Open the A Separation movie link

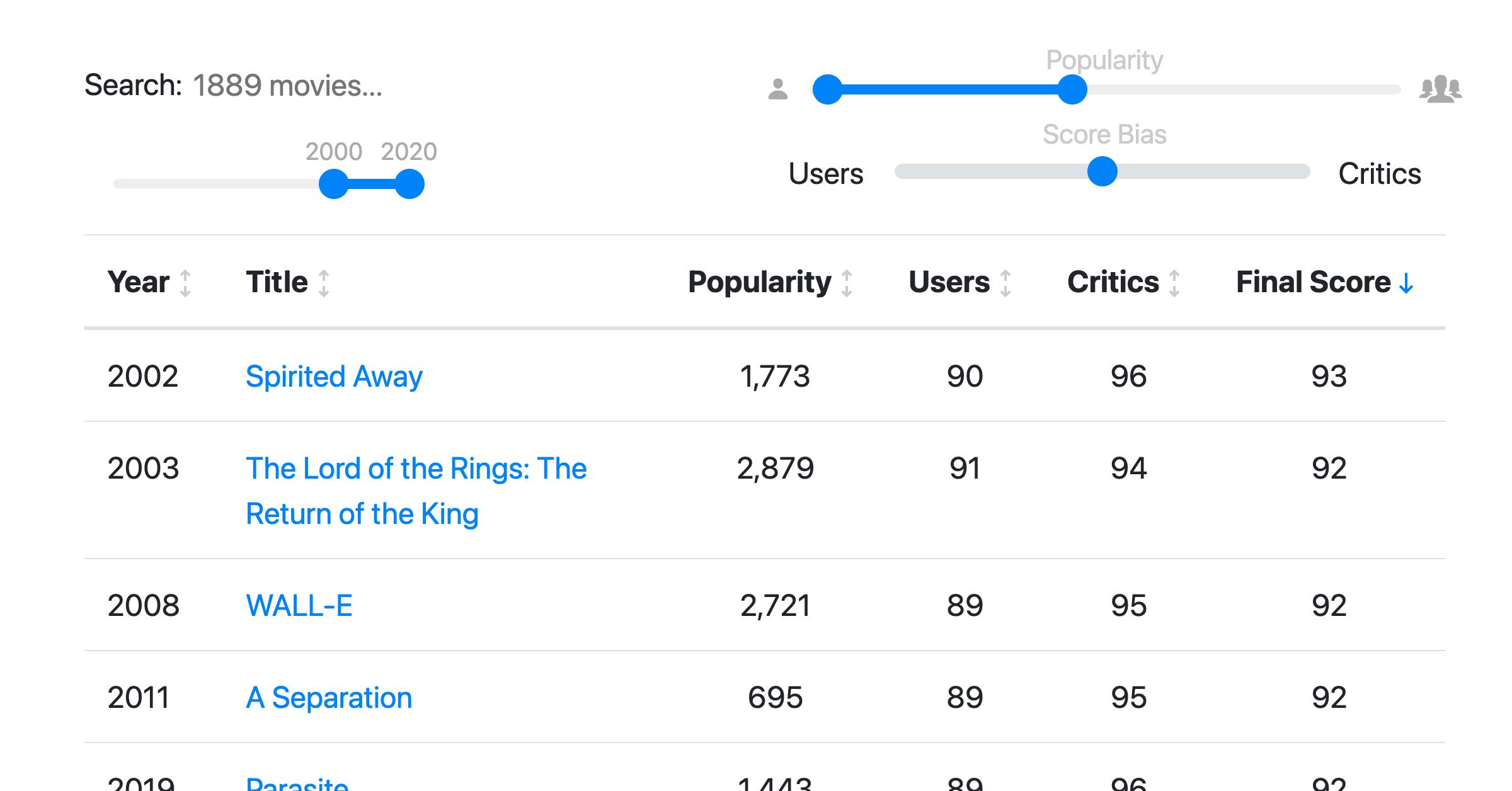pos(329,698)
